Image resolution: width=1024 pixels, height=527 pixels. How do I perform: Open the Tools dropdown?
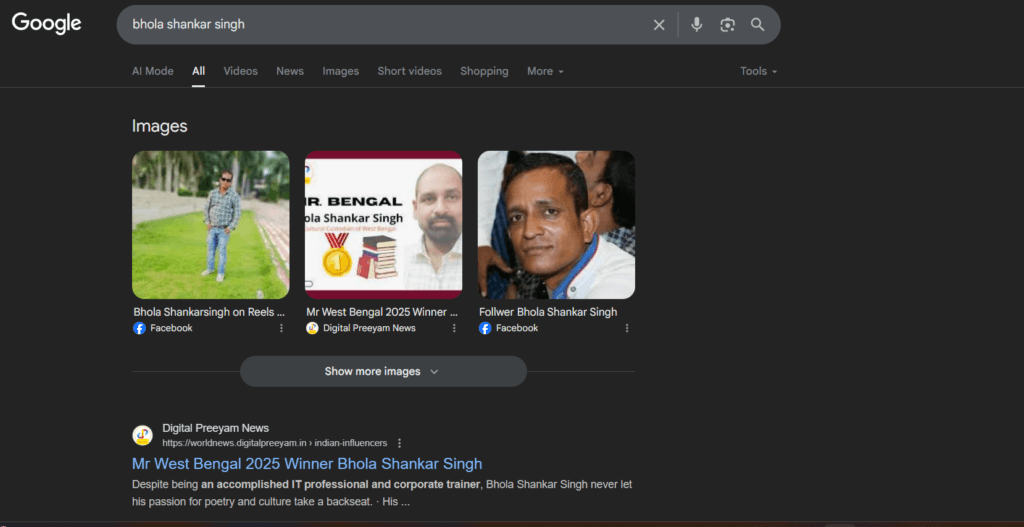tap(758, 71)
